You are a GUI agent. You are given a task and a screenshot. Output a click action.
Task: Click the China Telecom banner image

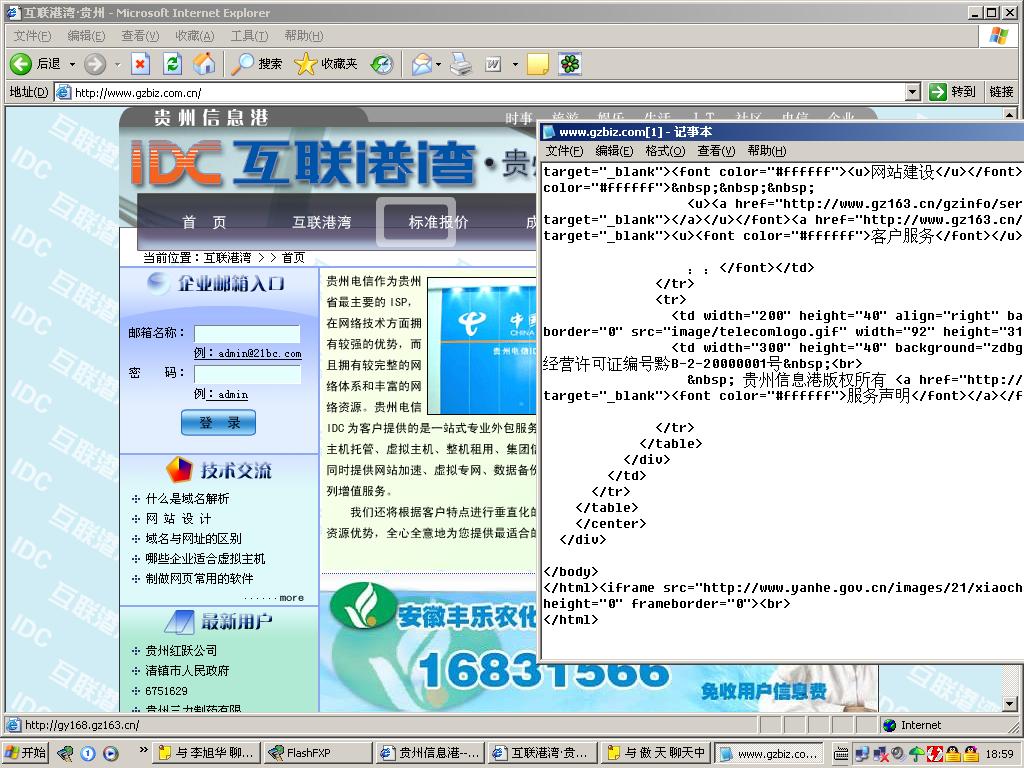pyautogui.click(x=482, y=345)
